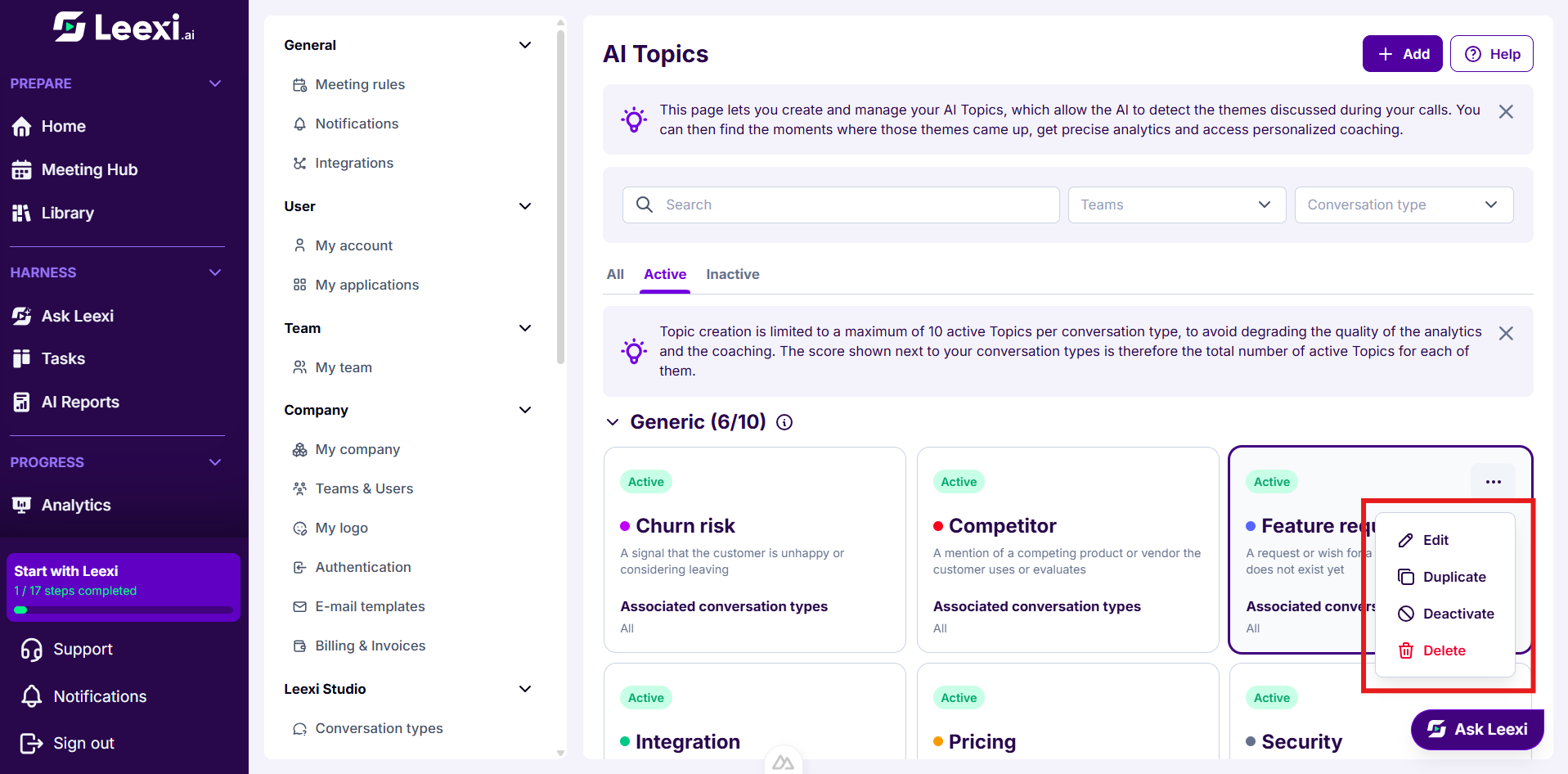Click the Help button
Viewport: 1568px width, 774px height.
point(1491,54)
